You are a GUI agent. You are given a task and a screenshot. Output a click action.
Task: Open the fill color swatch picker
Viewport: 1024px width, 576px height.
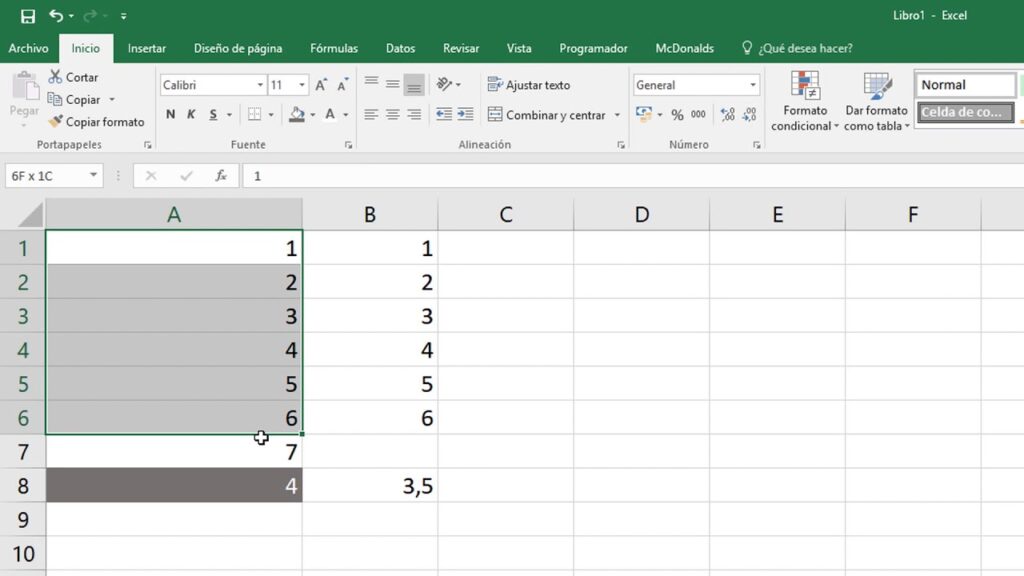311,115
